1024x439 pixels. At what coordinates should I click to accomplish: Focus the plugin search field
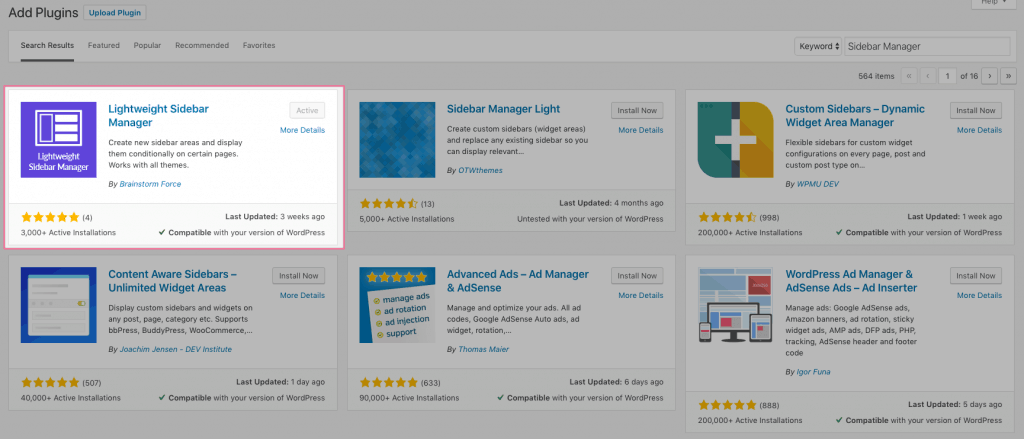coord(927,46)
